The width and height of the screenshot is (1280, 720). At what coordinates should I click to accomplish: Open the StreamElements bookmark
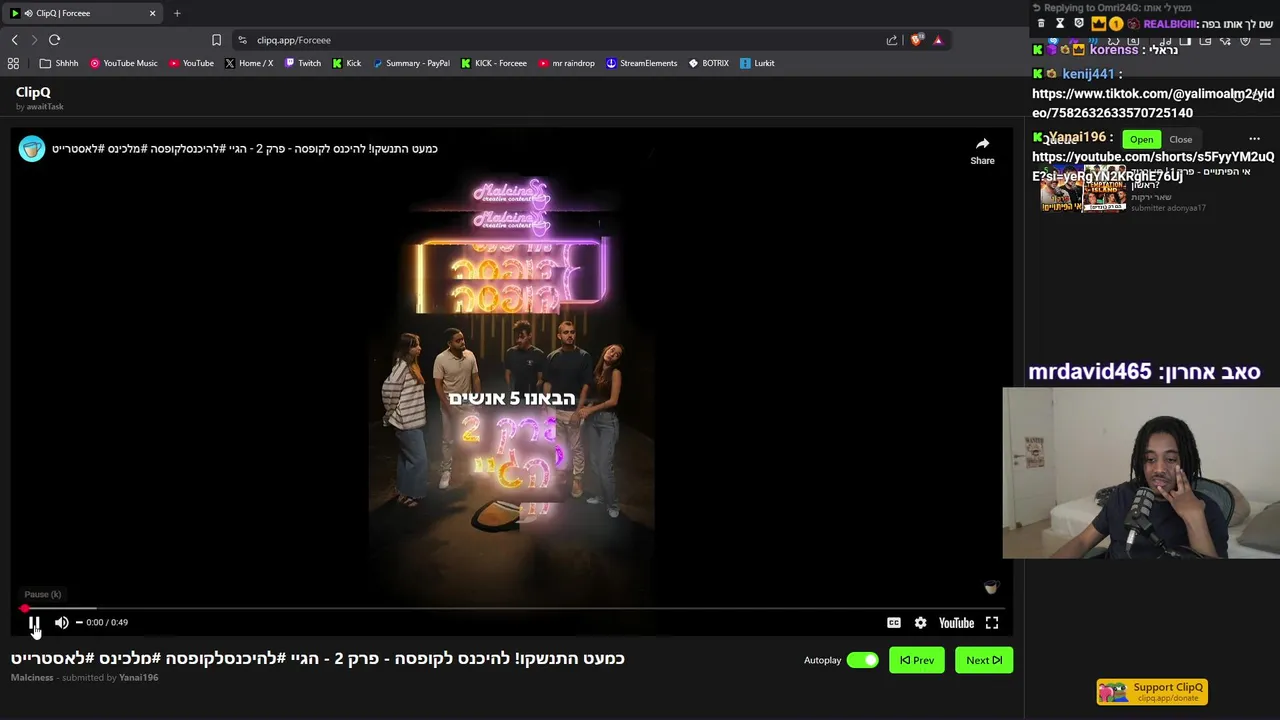pos(641,63)
